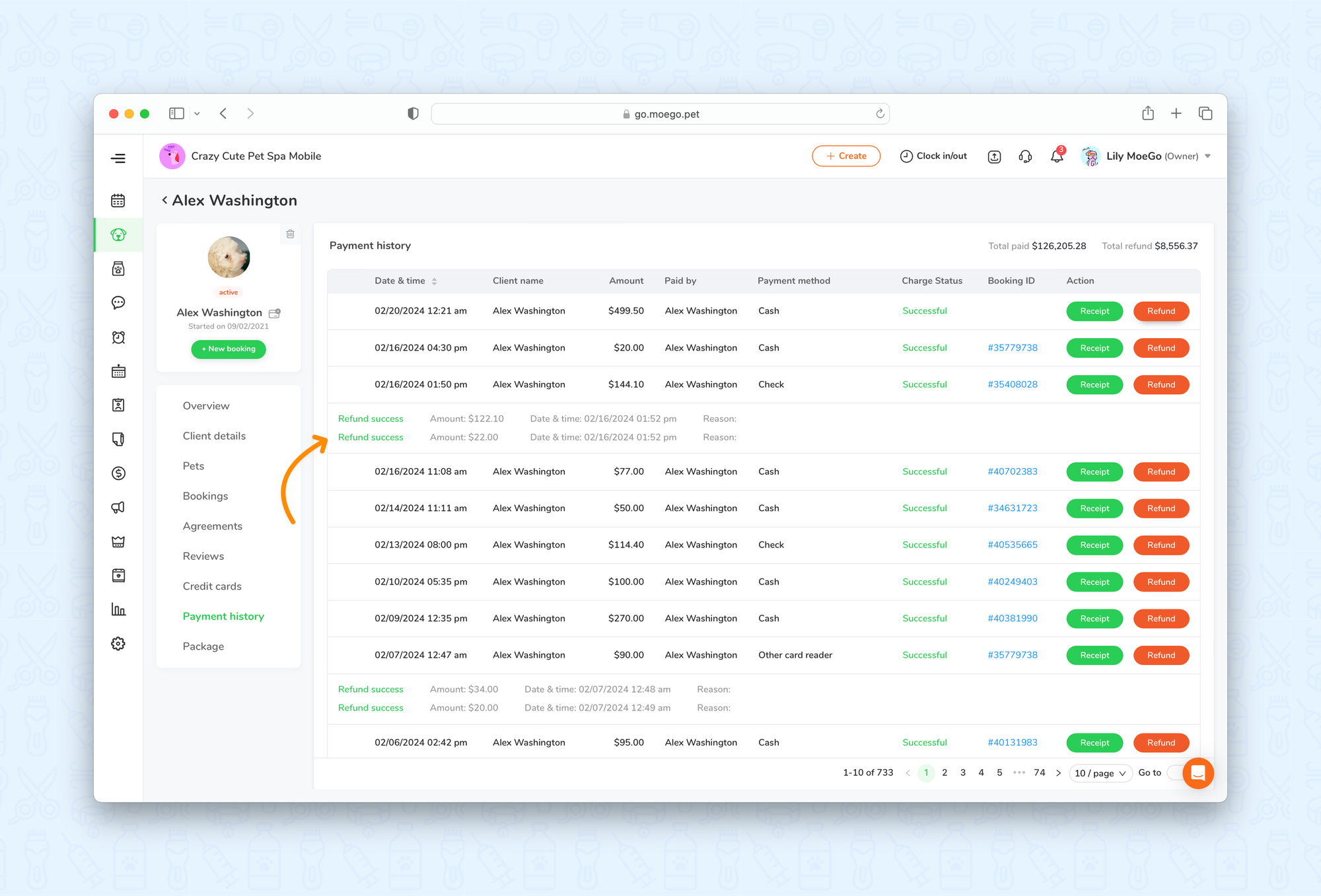Screen dimensions: 1321x896
Task: Open booking link #35408028
Action: tap(1012, 384)
